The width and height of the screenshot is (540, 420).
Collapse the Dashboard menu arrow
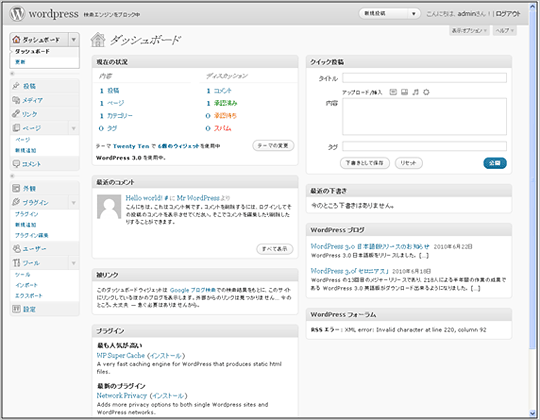(74, 40)
